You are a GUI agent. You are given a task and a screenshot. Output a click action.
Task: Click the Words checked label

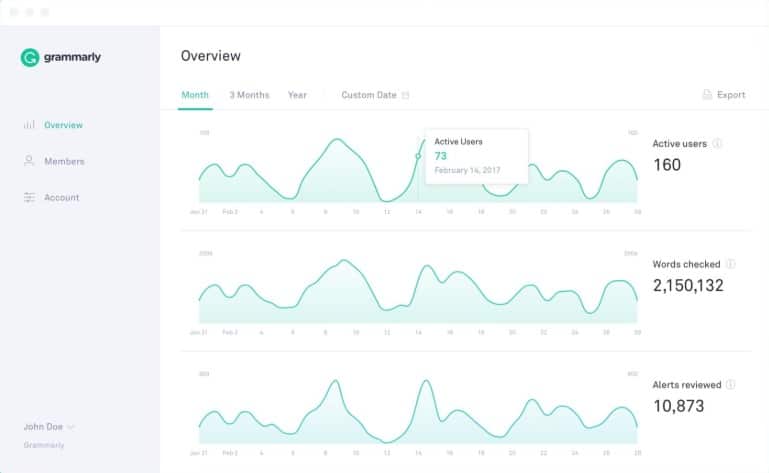pyautogui.click(x=686, y=264)
